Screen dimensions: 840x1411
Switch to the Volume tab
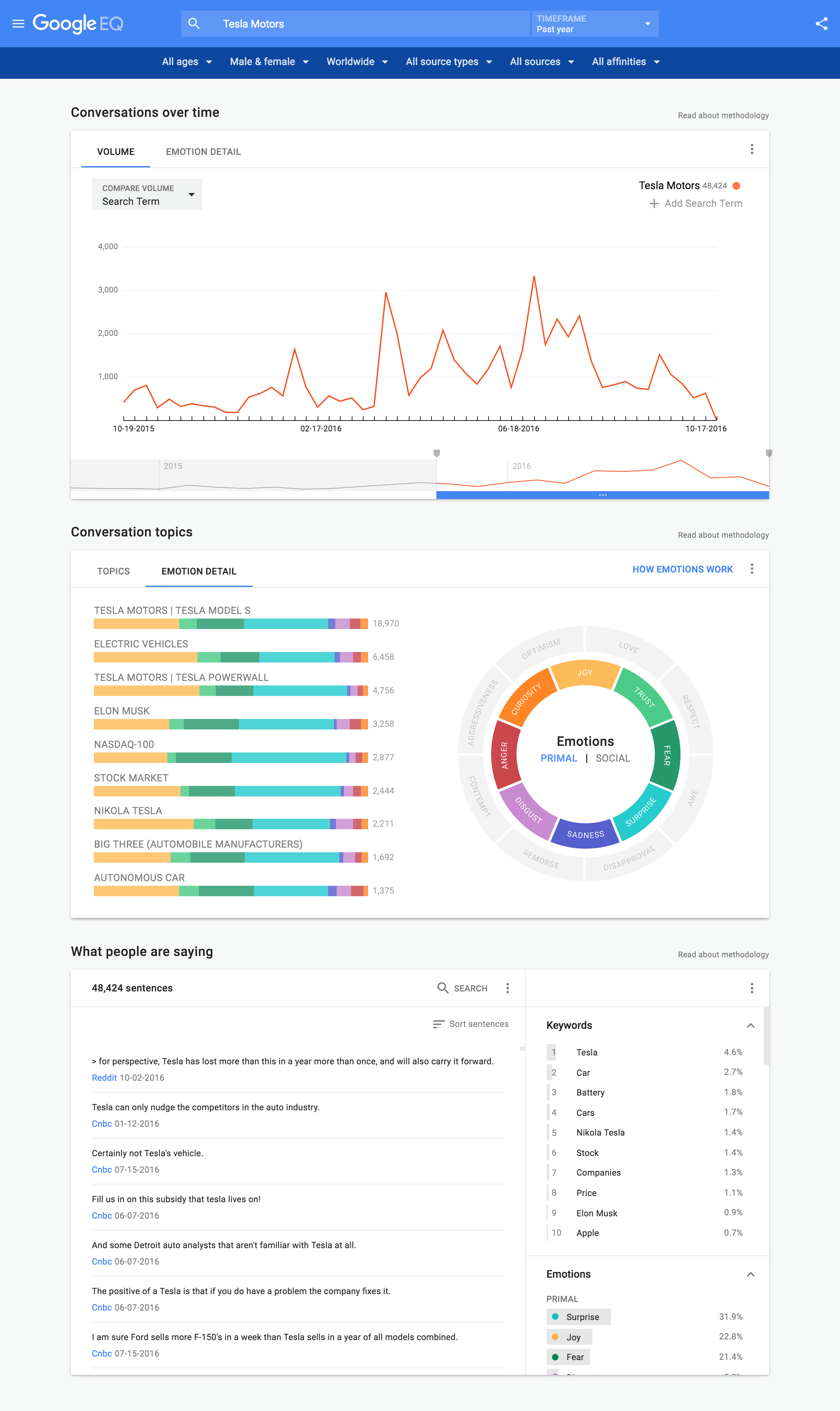coord(115,152)
